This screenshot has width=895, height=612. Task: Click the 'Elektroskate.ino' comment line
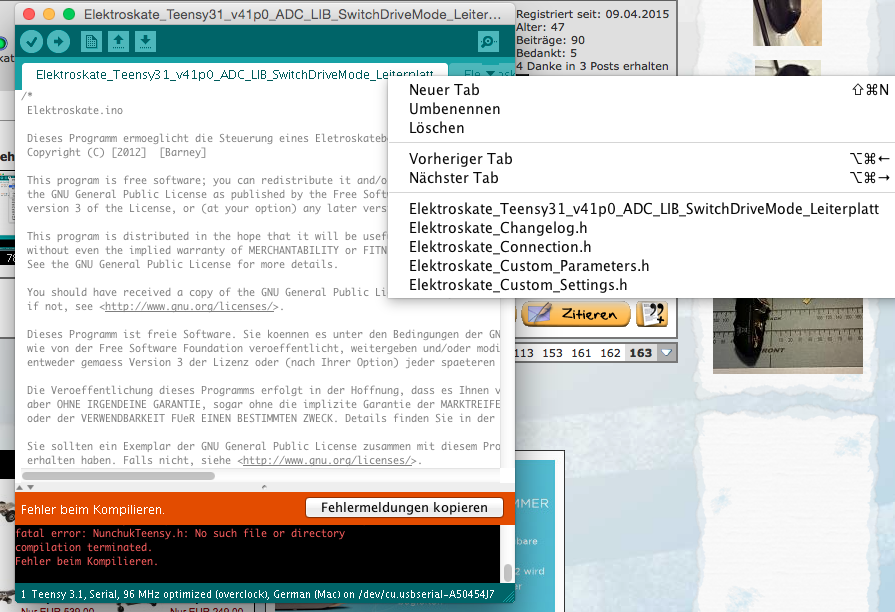coord(75,110)
